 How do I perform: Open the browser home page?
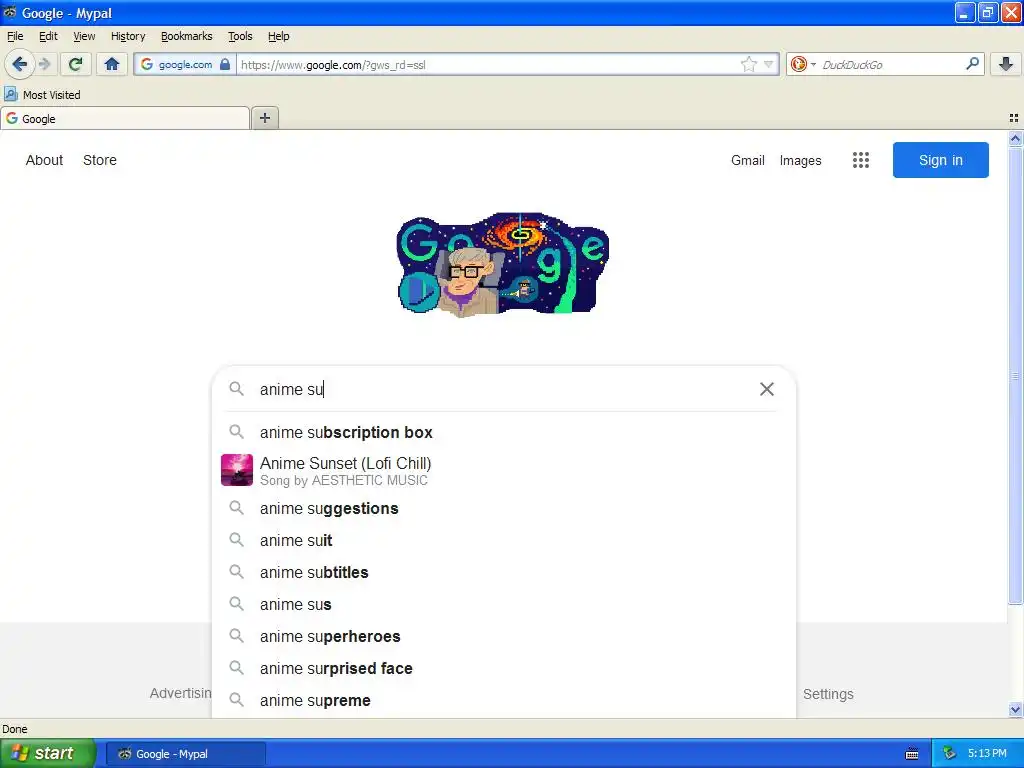point(112,64)
